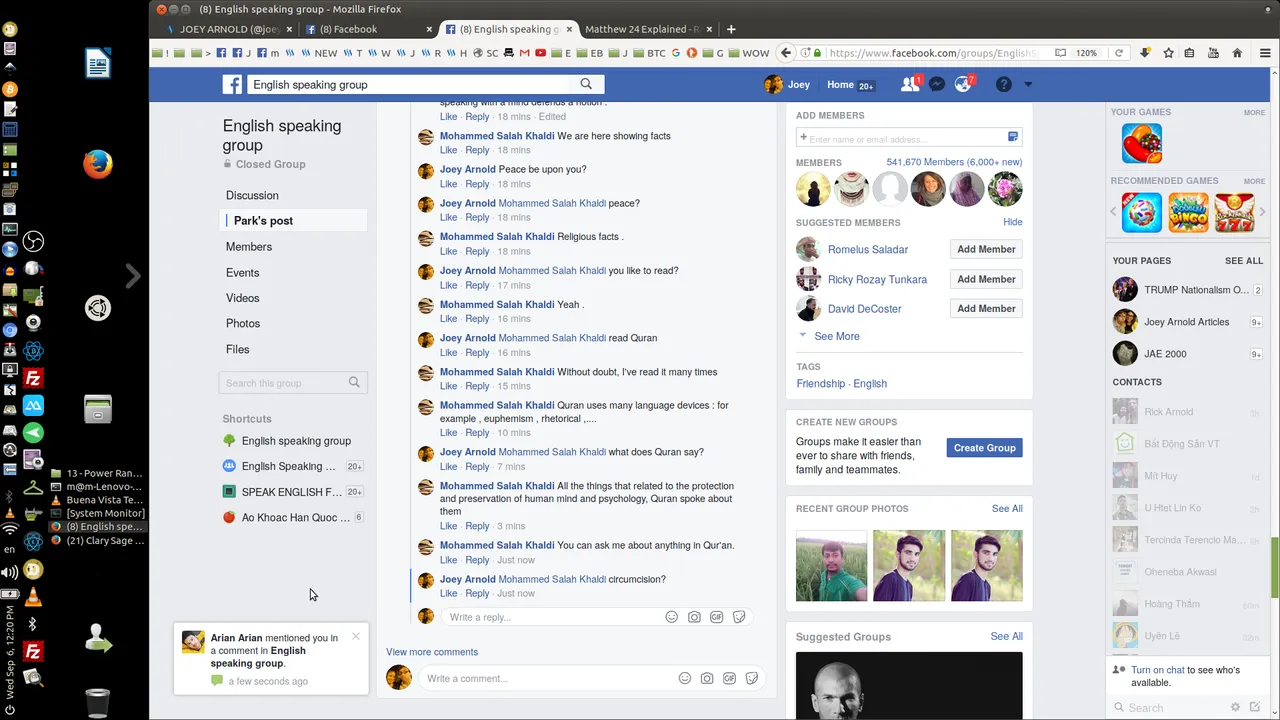The width and height of the screenshot is (1280, 720).
Task: Show next recommended game with right arrow
Action: click(1263, 212)
